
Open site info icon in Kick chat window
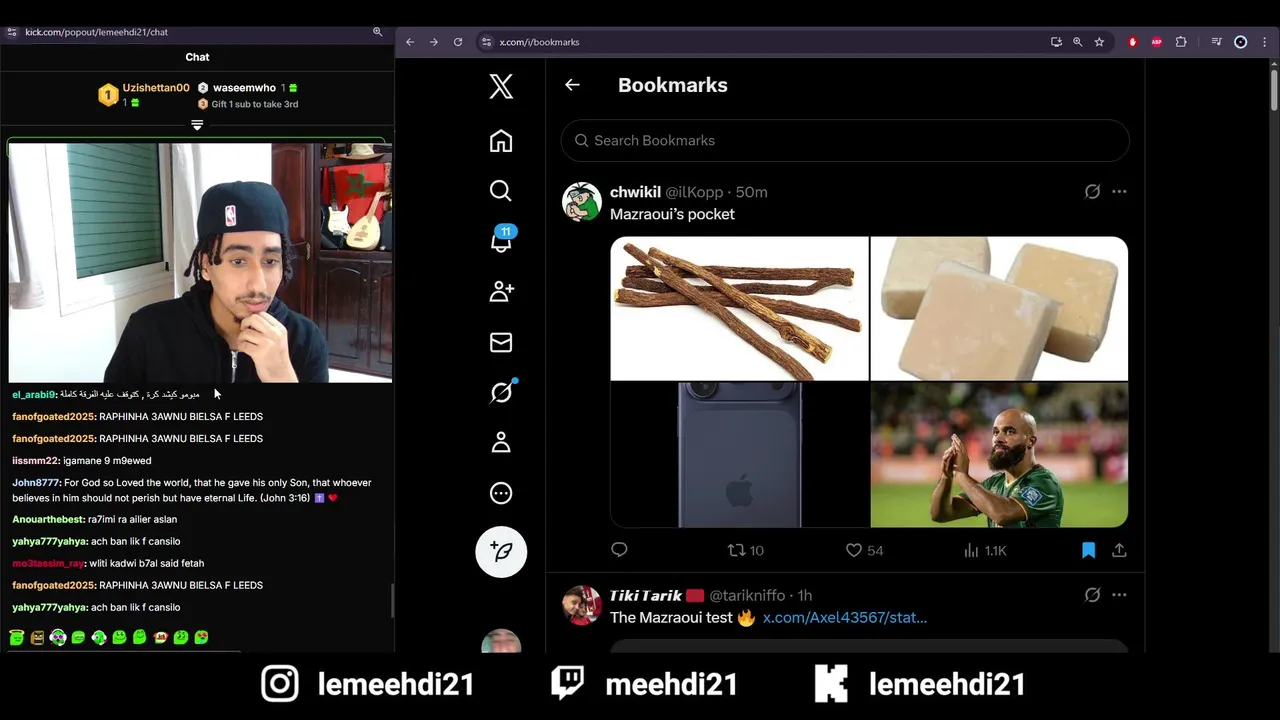pos(12,32)
